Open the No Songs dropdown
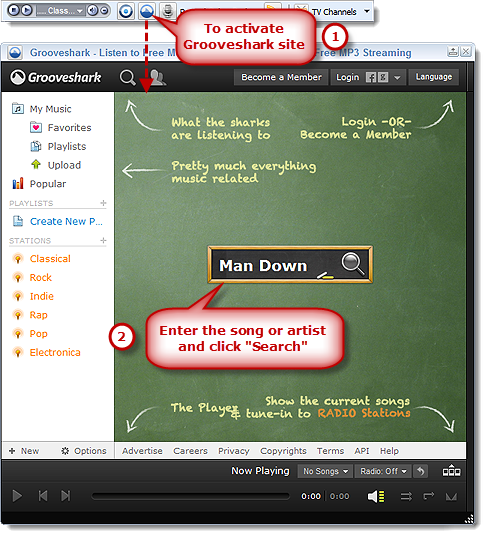 point(325,471)
